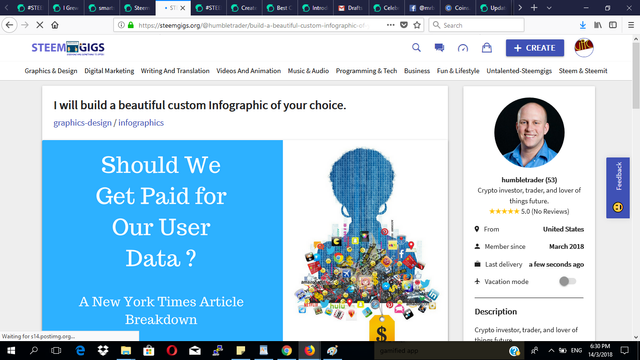Switch to the Facebook @mrb tab

422,8
